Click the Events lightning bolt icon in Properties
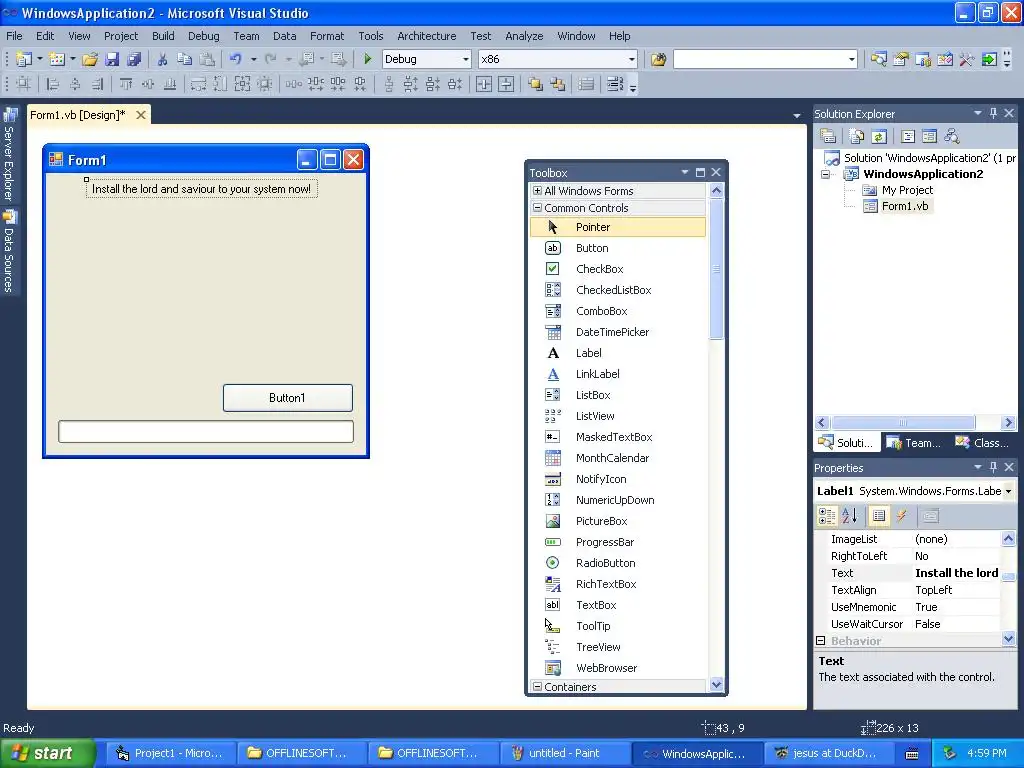This screenshot has width=1024, height=768. coord(902,516)
